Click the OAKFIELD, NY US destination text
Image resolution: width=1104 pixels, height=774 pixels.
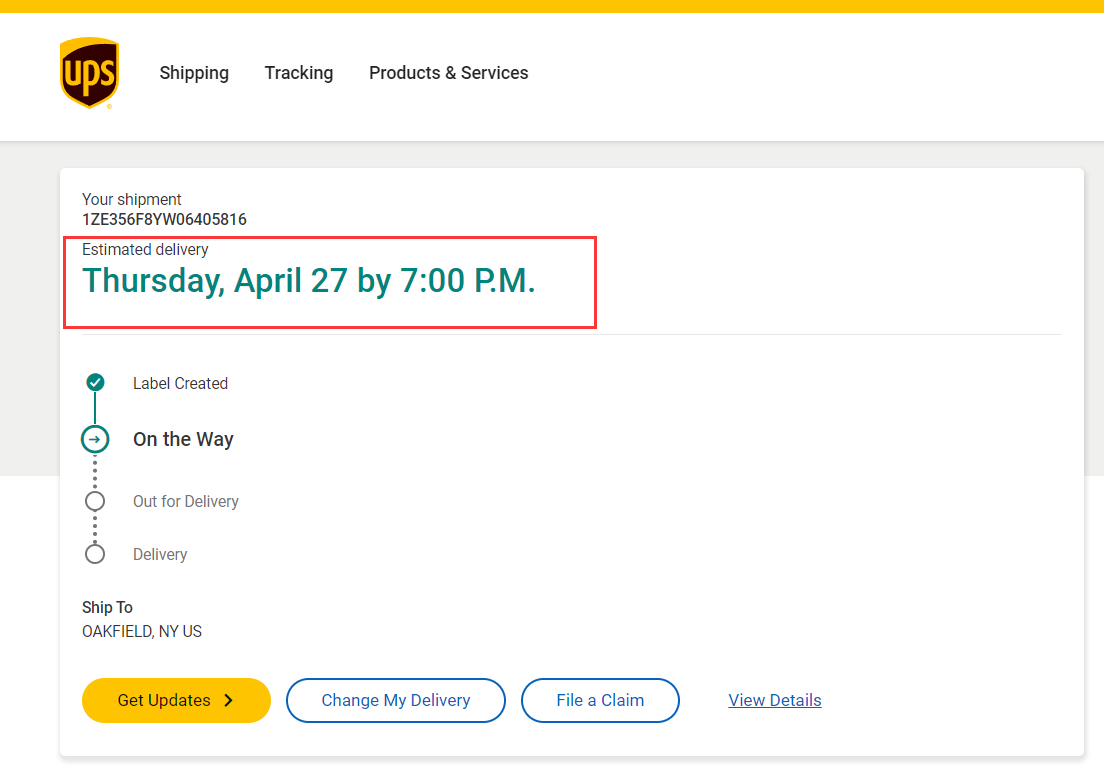[x=142, y=631]
